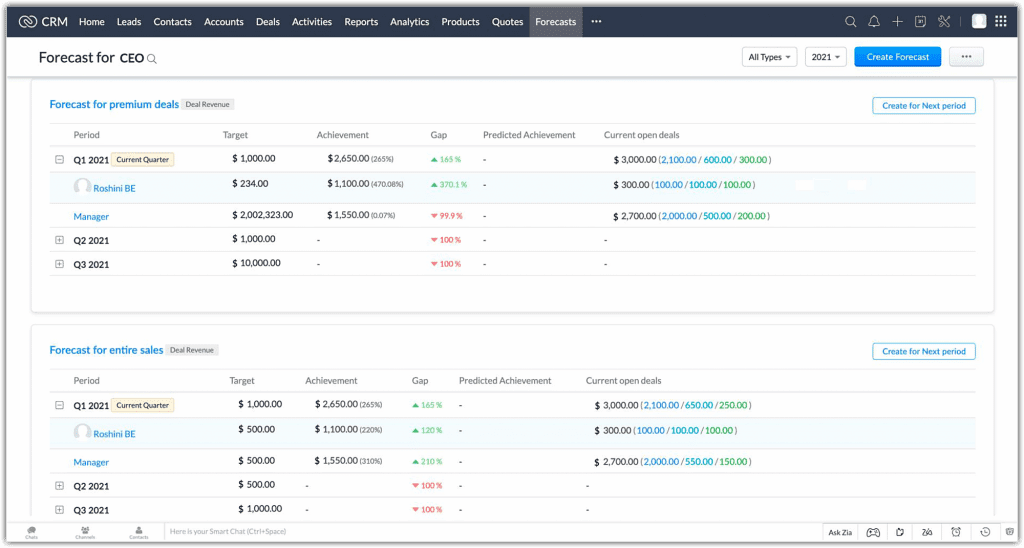Screen dimensions: 1024x548
Task: Click the alarm clock reminders icon
Action: tap(956, 532)
